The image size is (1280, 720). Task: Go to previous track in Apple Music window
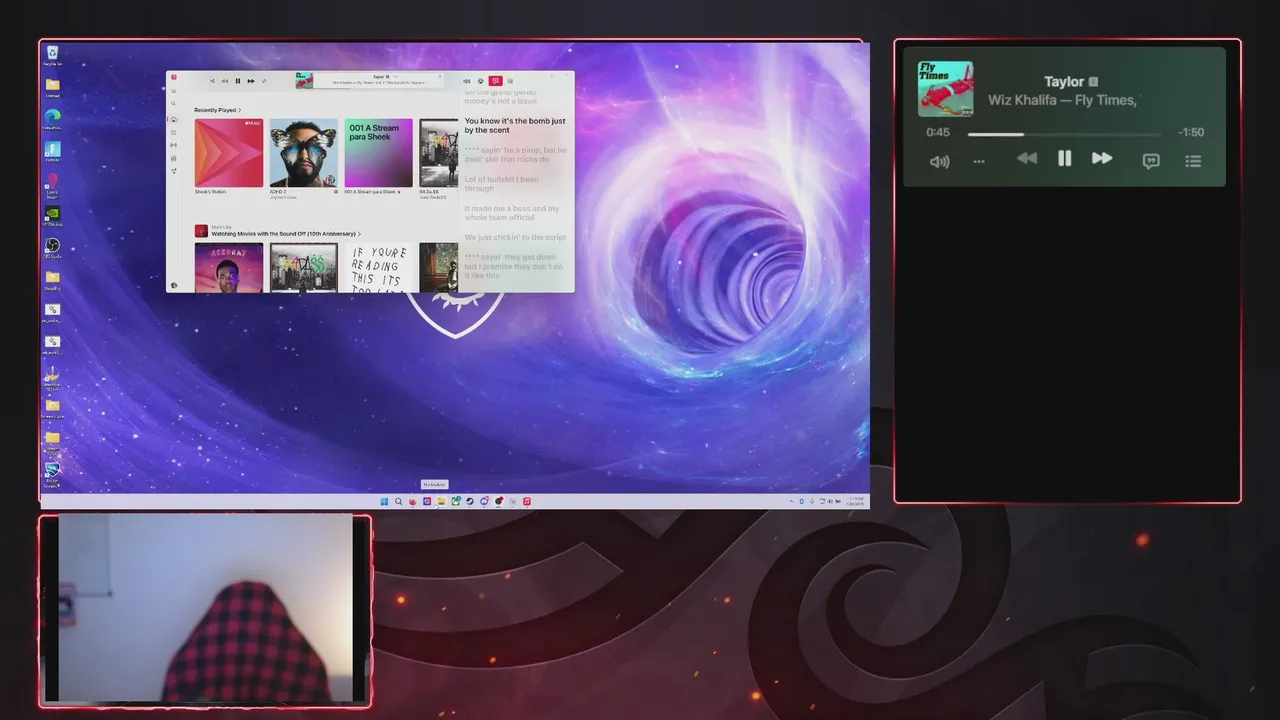coord(224,81)
